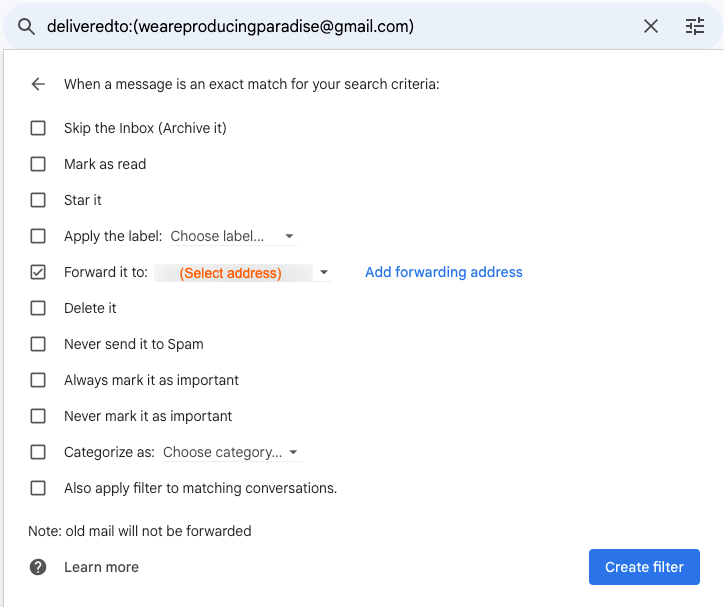Enable Never send it to Spam

coord(38,344)
